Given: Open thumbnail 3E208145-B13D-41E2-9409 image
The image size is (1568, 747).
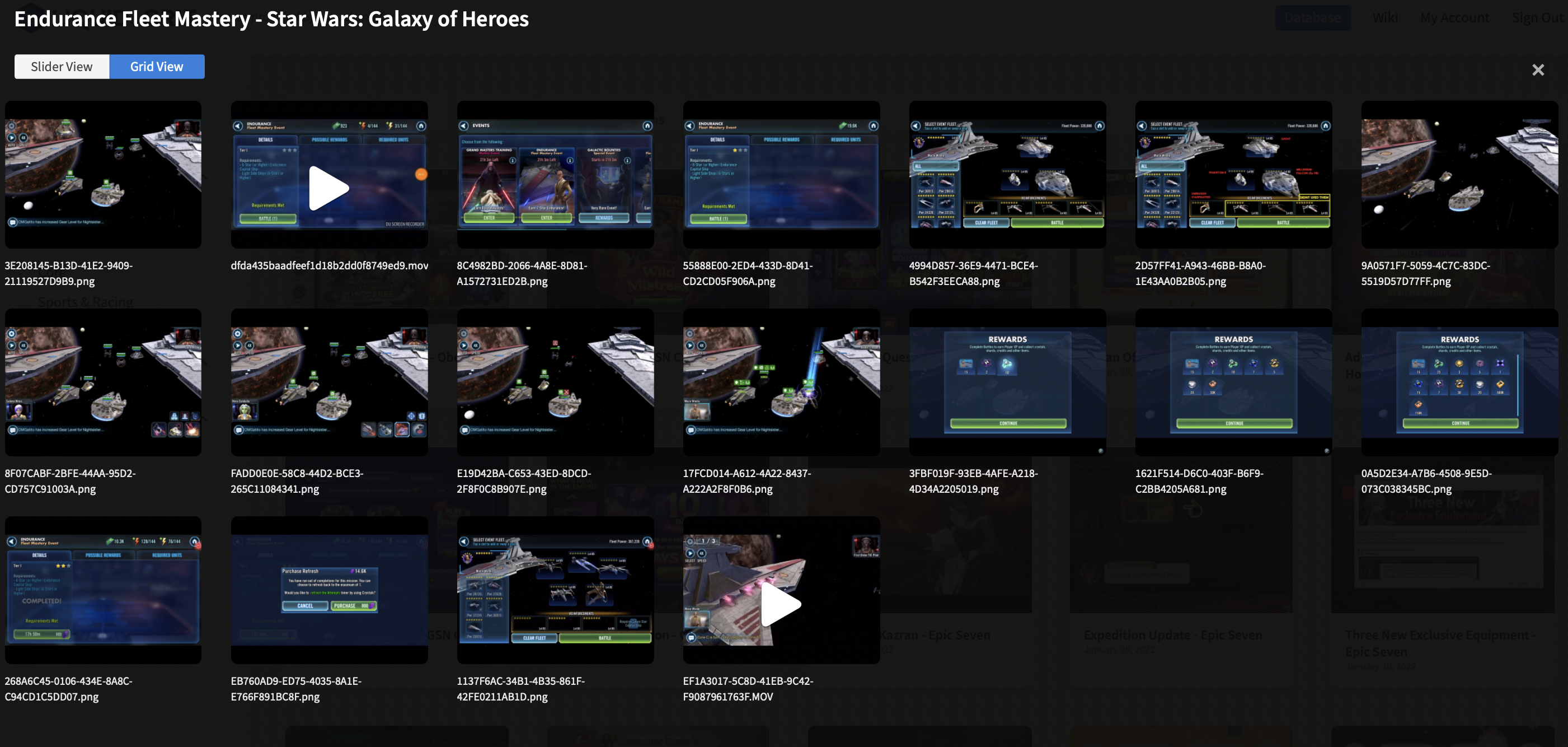Looking at the screenshot, I should (103, 174).
